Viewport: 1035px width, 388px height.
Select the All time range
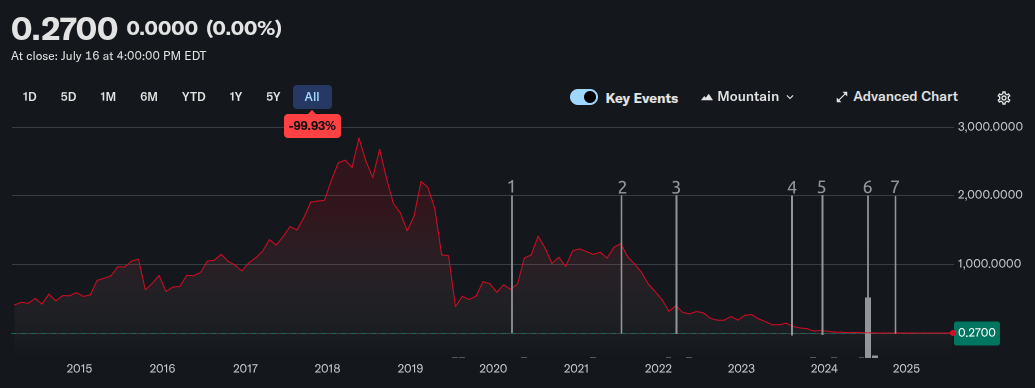(x=312, y=97)
